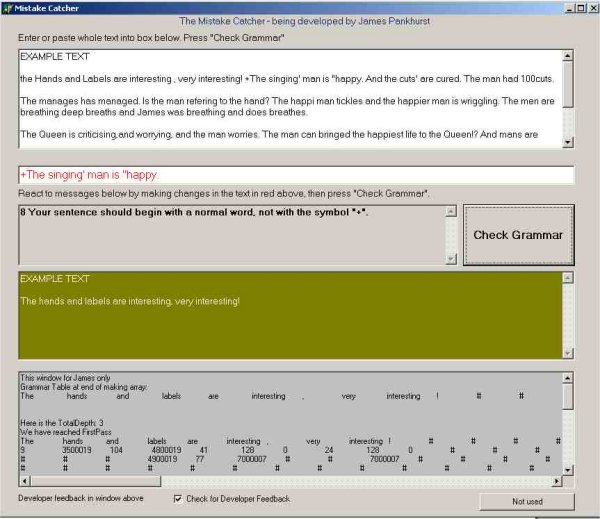The image size is (600, 519).
Task: Click the developer window vertical scrollbar thumb
Action: [568, 396]
